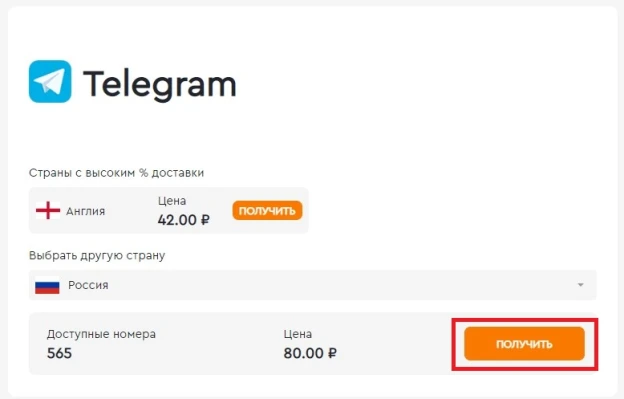Screen dimensions: 624x399
Task: Click the Доступные номера label
Action: click(x=101, y=334)
